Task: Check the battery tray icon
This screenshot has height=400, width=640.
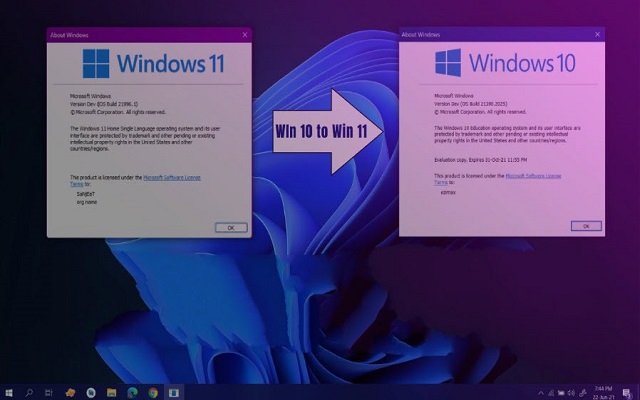Action: point(561,393)
